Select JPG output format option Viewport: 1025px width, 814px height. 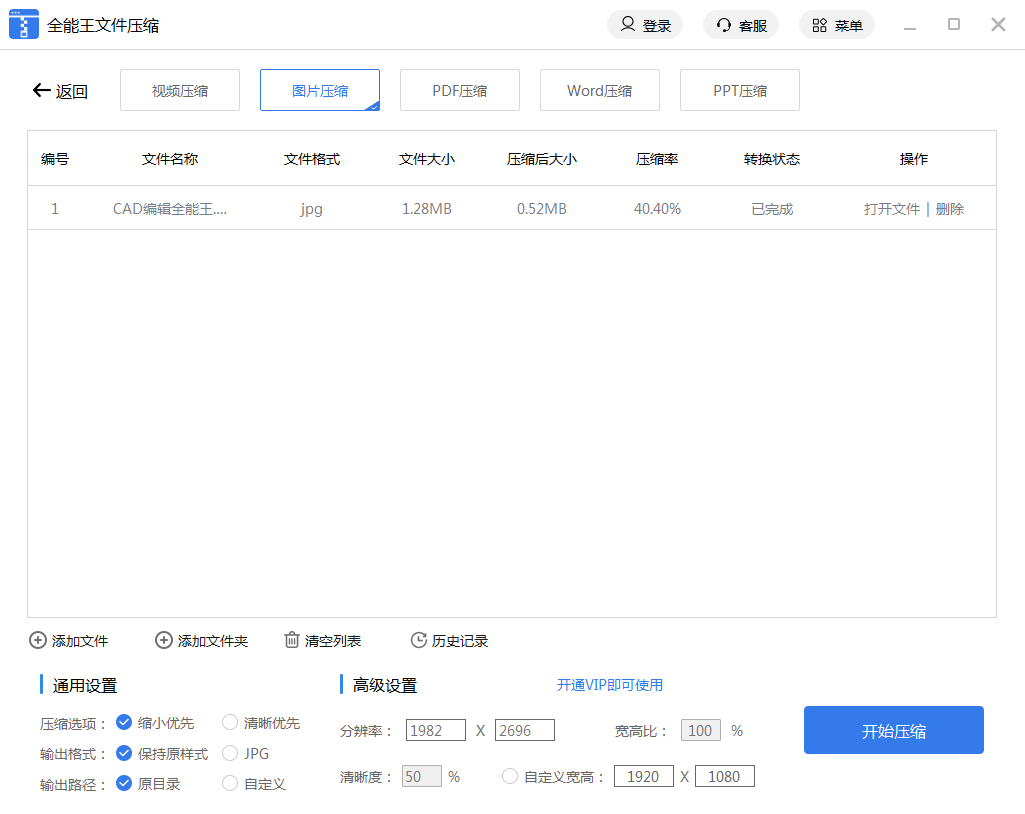point(230,753)
